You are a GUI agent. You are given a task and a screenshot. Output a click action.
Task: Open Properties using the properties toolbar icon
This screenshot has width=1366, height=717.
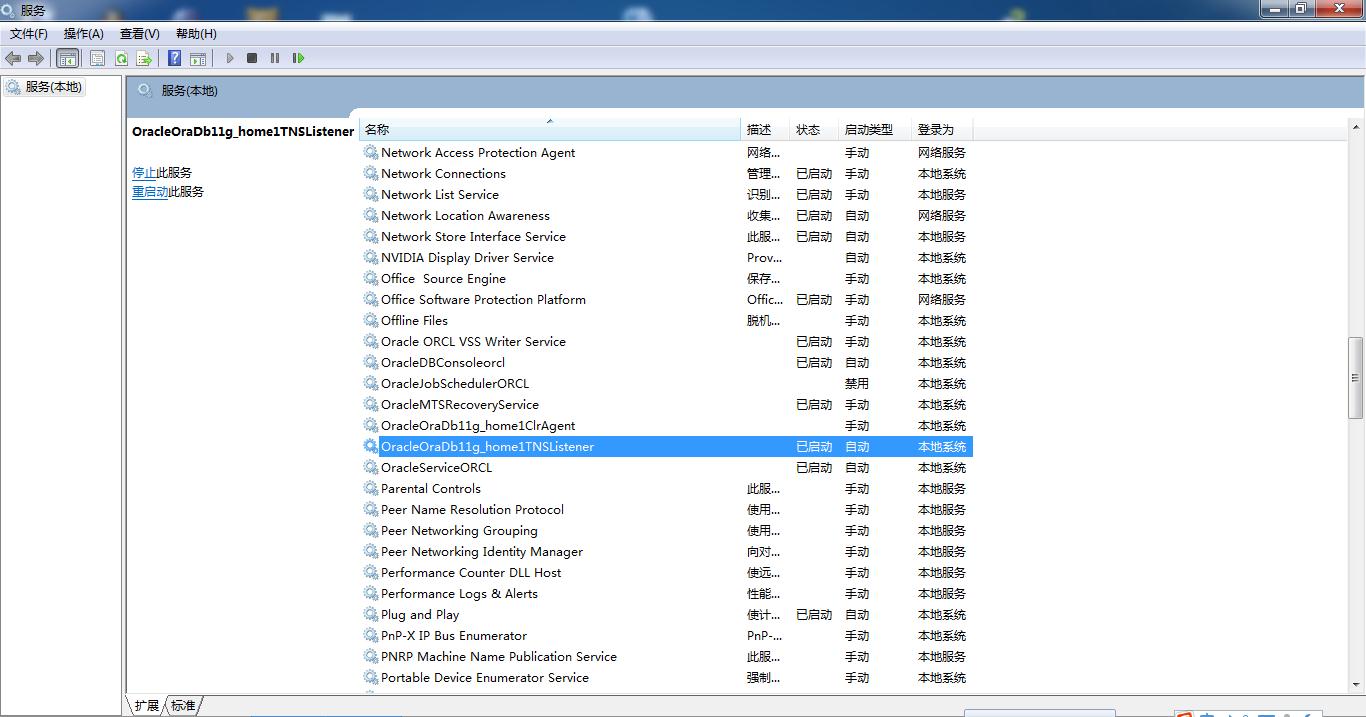[97, 58]
